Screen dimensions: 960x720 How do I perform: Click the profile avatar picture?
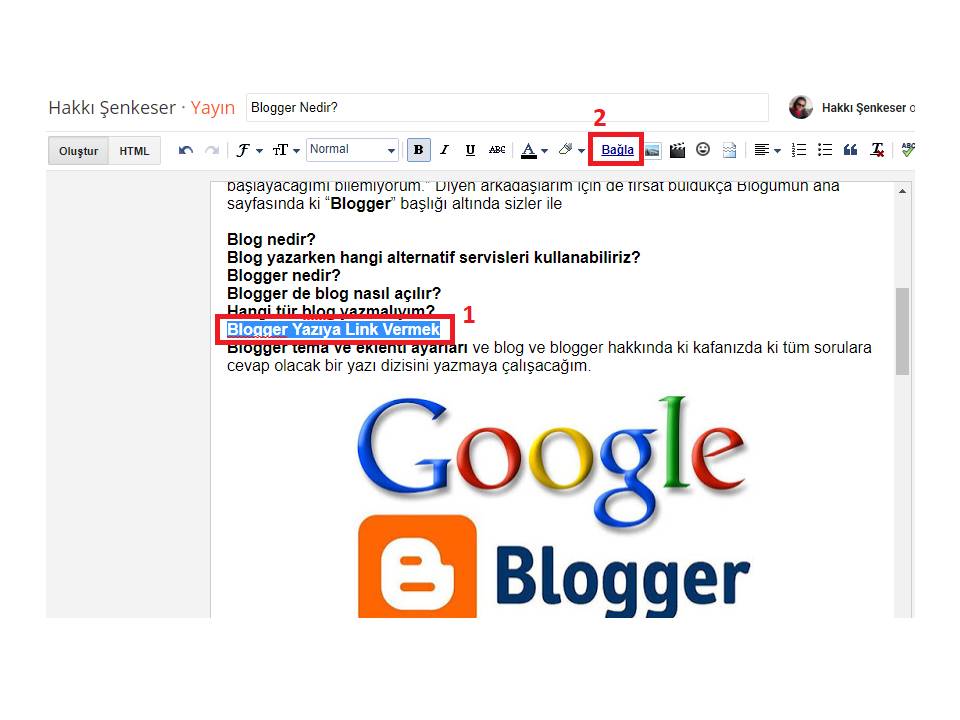tap(801, 108)
